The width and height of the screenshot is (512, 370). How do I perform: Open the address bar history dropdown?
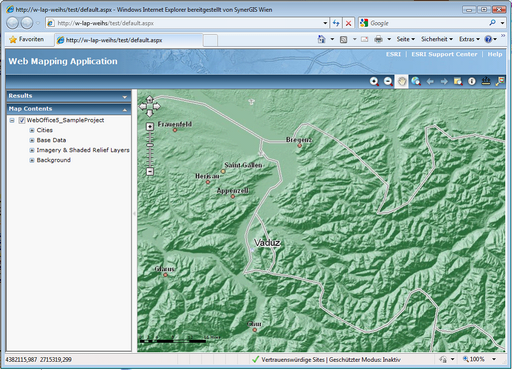coord(325,23)
